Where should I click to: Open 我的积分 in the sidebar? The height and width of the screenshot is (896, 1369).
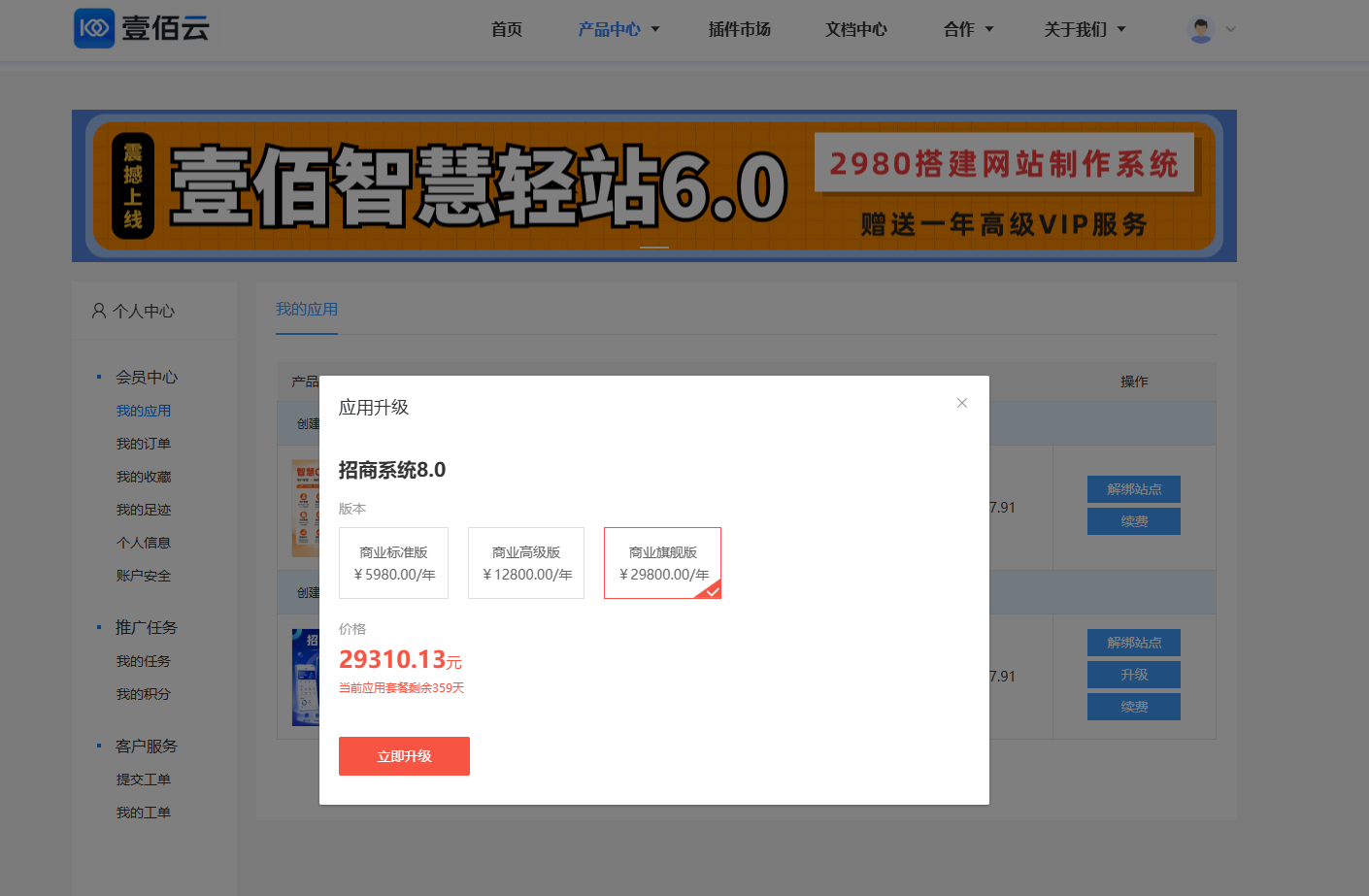pyautogui.click(x=144, y=694)
